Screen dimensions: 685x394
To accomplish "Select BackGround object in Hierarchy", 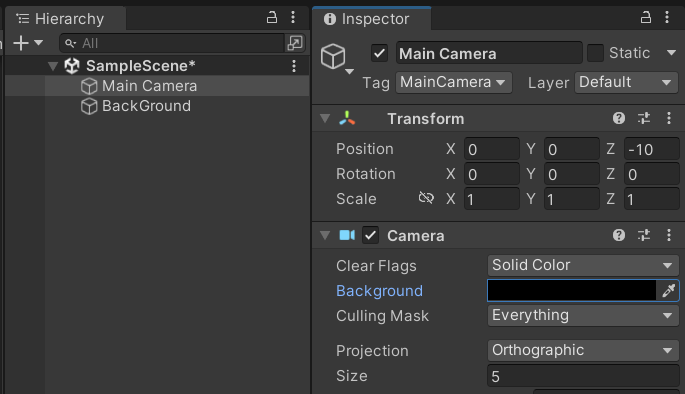I will (x=146, y=106).
